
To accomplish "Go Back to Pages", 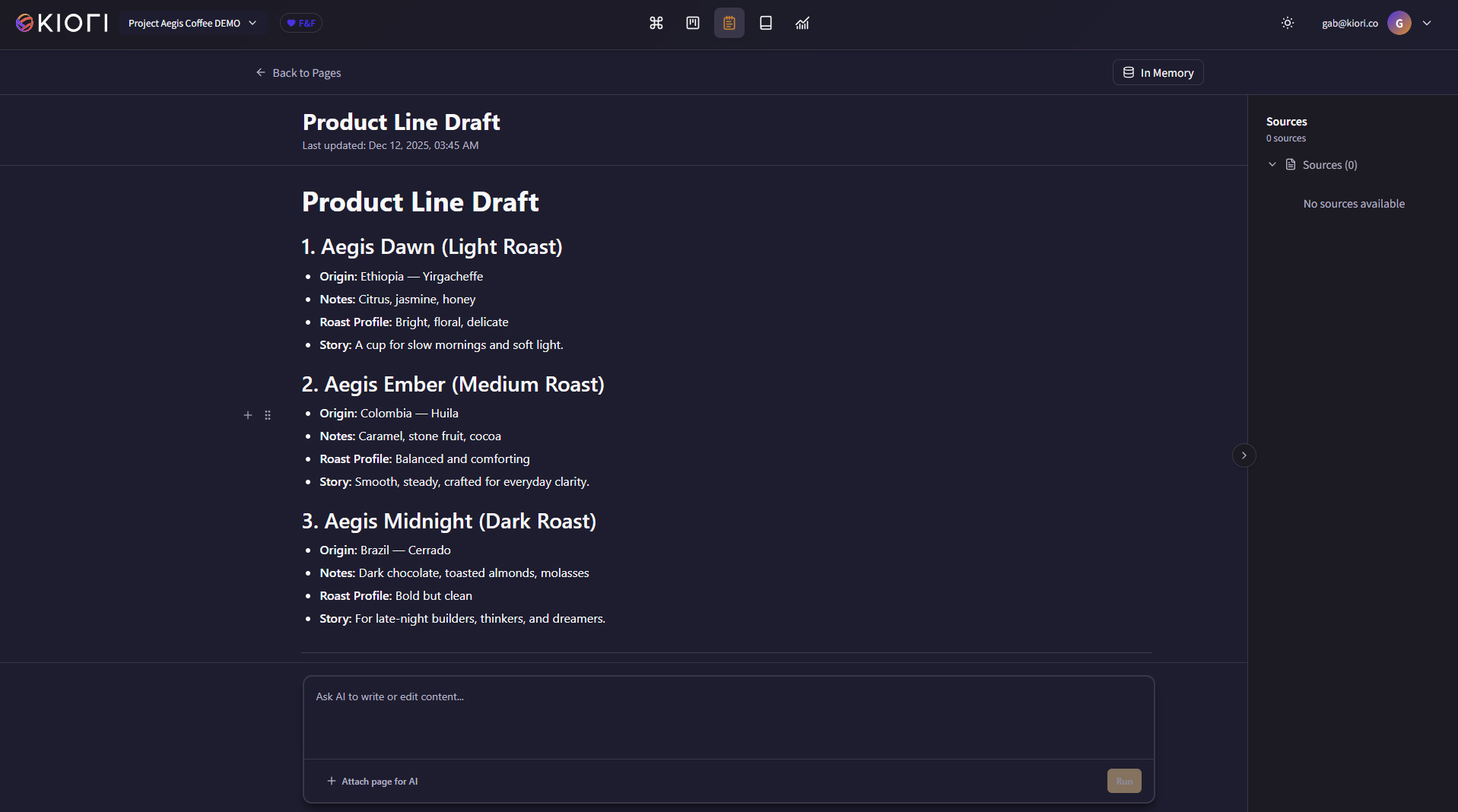I will pyautogui.click(x=298, y=73).
